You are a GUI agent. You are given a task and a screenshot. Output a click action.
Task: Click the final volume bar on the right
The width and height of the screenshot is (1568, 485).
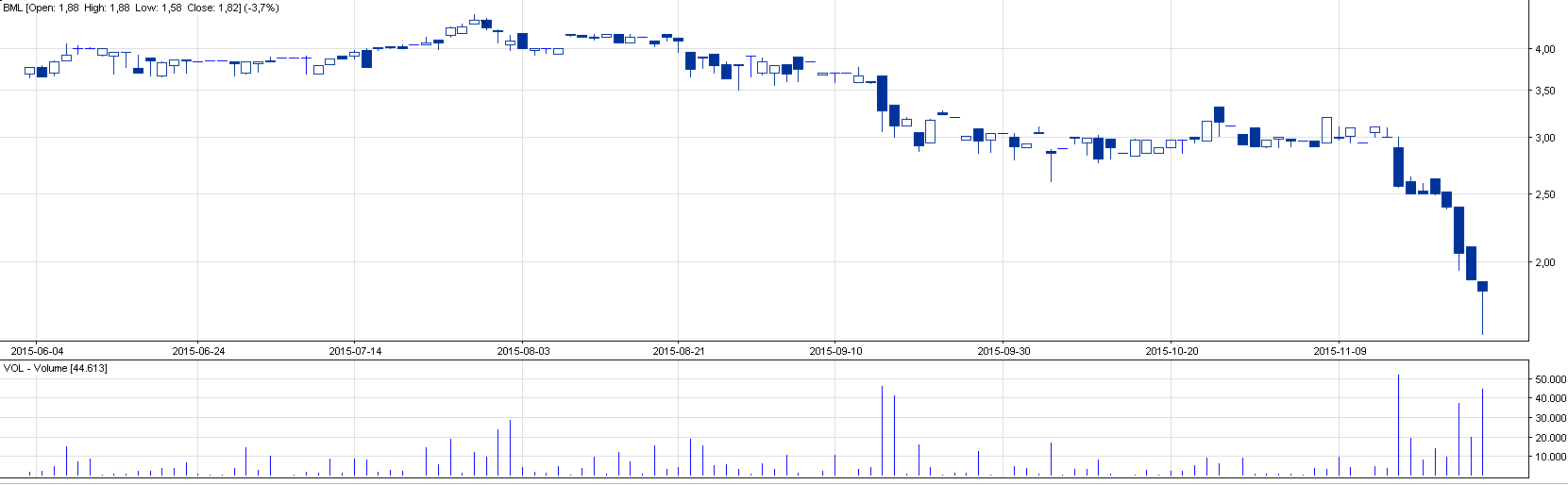point(1482,434)
